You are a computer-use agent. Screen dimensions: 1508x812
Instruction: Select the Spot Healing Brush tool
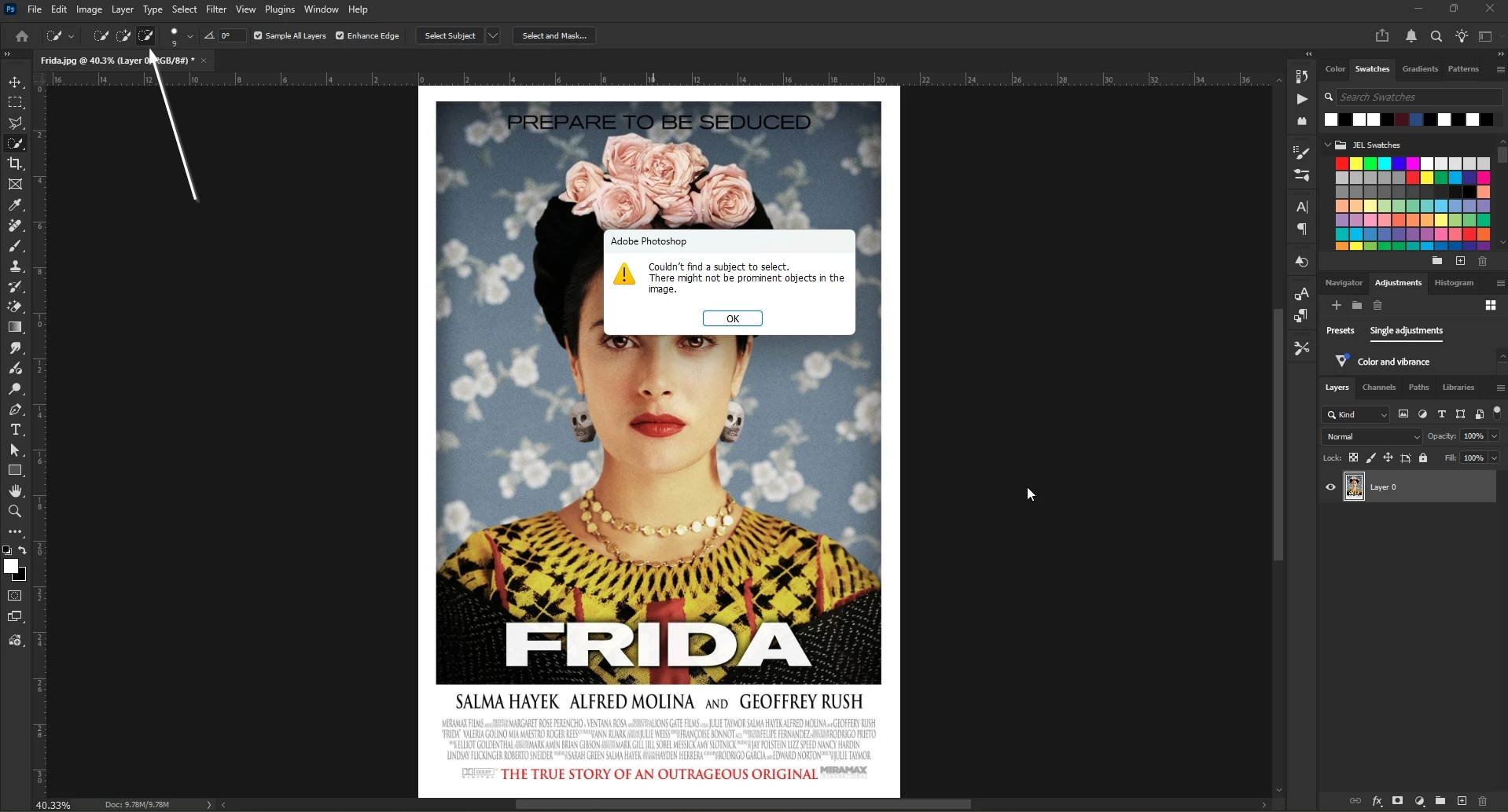point(15,226)
